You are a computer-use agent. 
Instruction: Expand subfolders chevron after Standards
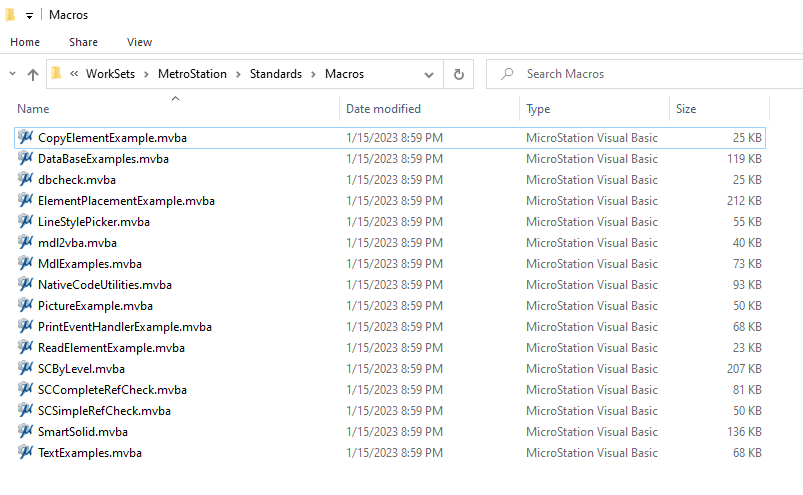click(313, 74)
